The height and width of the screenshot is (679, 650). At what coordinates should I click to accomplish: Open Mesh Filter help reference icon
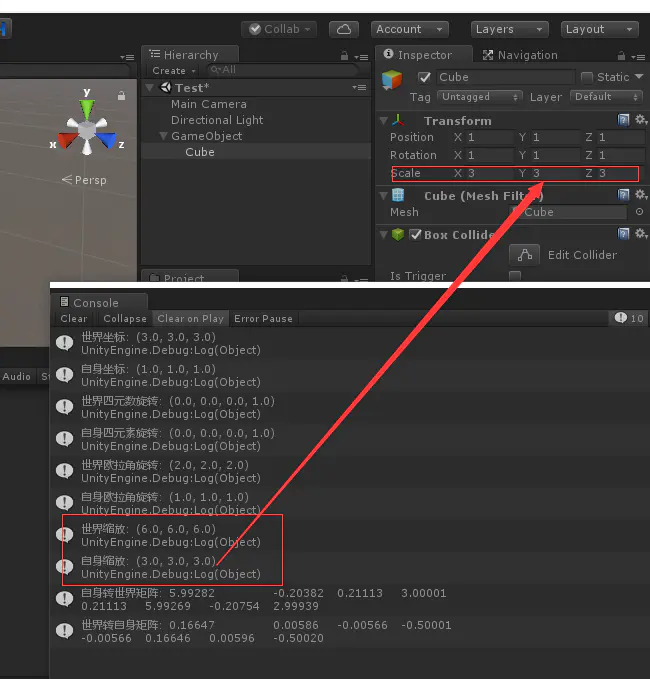(x=623, y=195)
